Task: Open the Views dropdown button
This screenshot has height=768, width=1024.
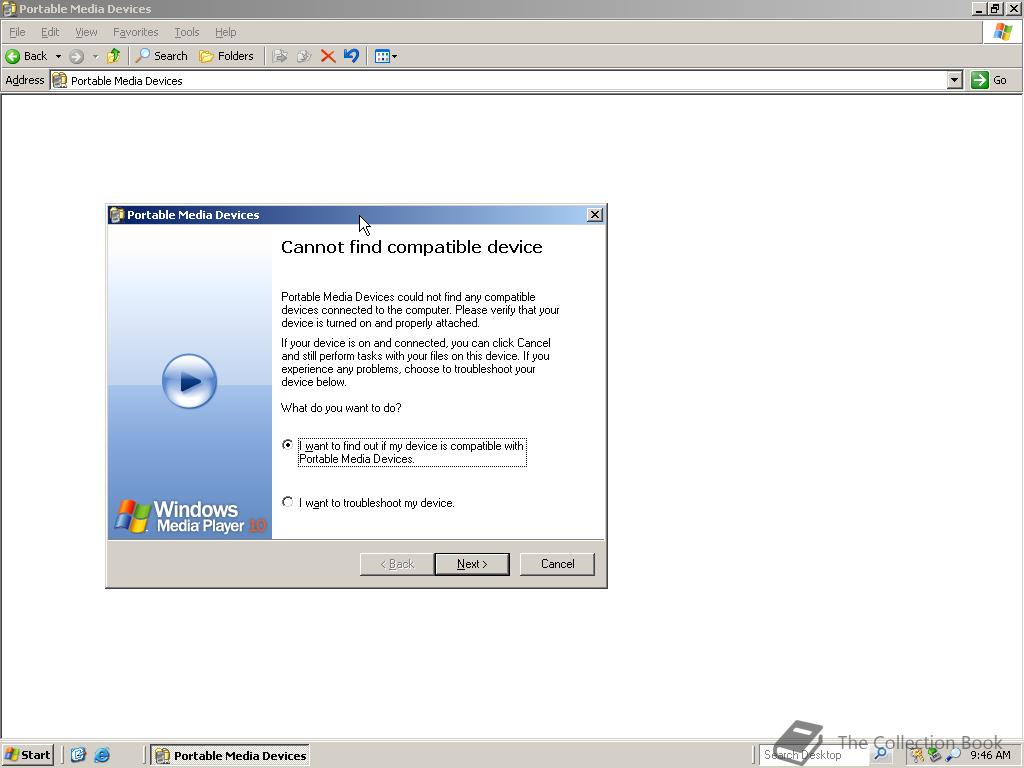Action: pos(386,56)
